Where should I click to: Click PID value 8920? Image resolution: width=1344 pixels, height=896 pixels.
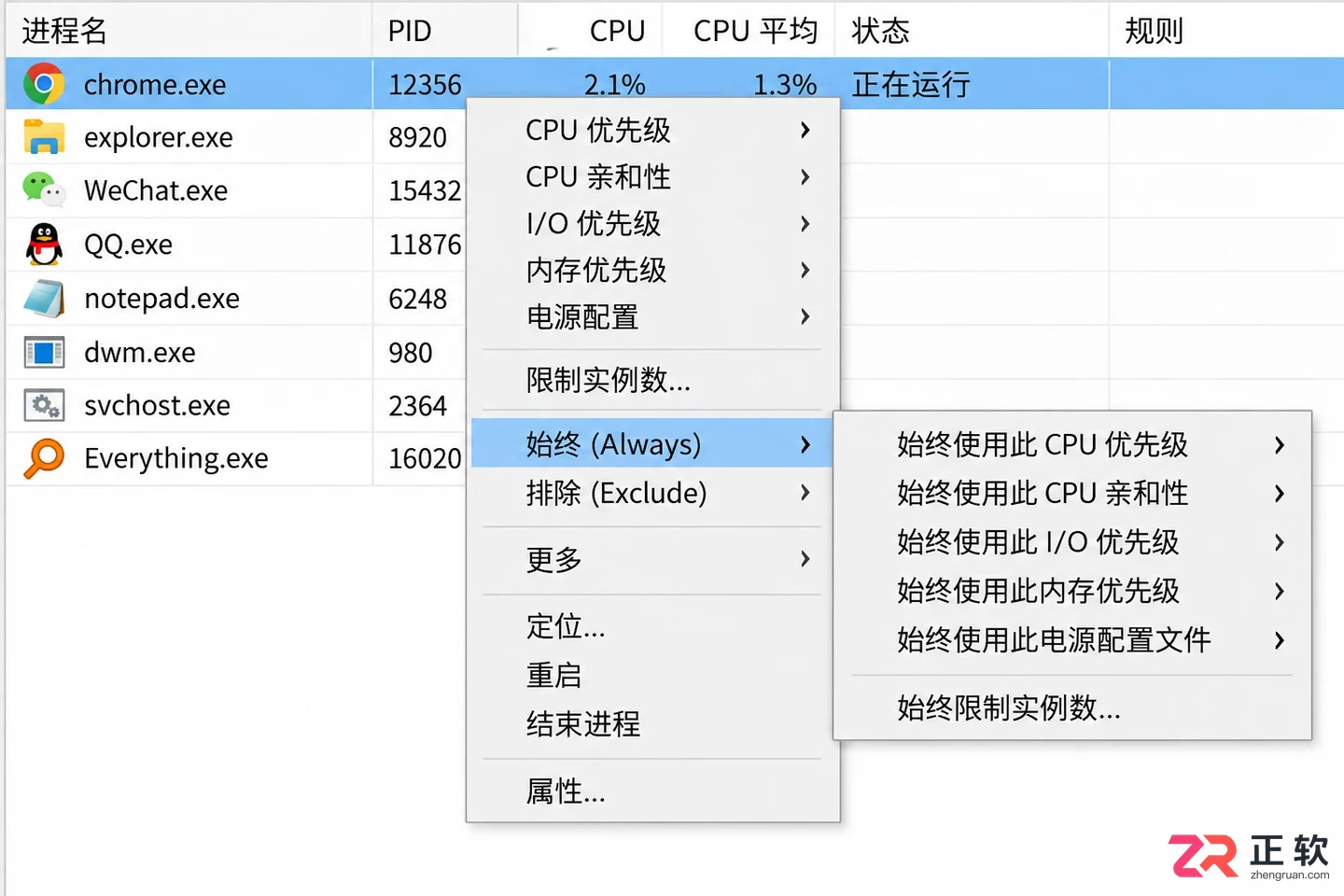tap(418, 138)
